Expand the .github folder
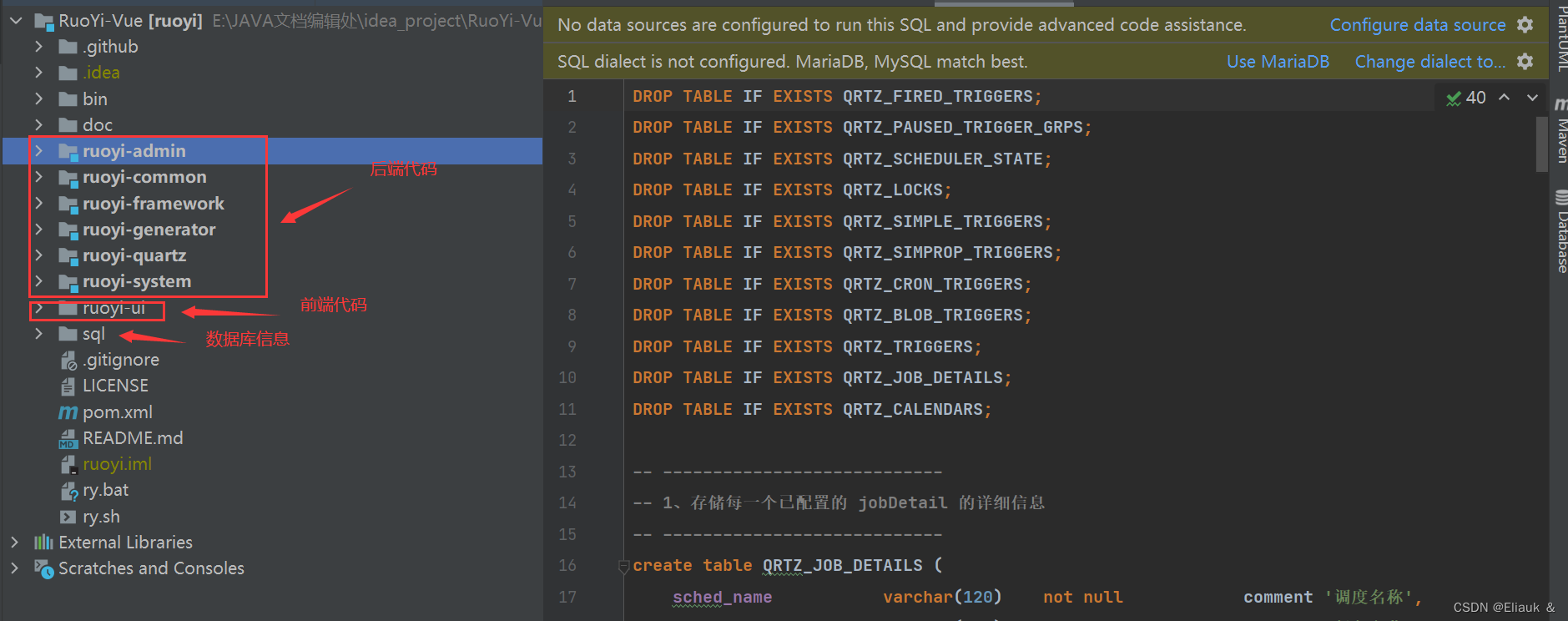Viewport: 1568px width, 621px height. tap(38, 47)
